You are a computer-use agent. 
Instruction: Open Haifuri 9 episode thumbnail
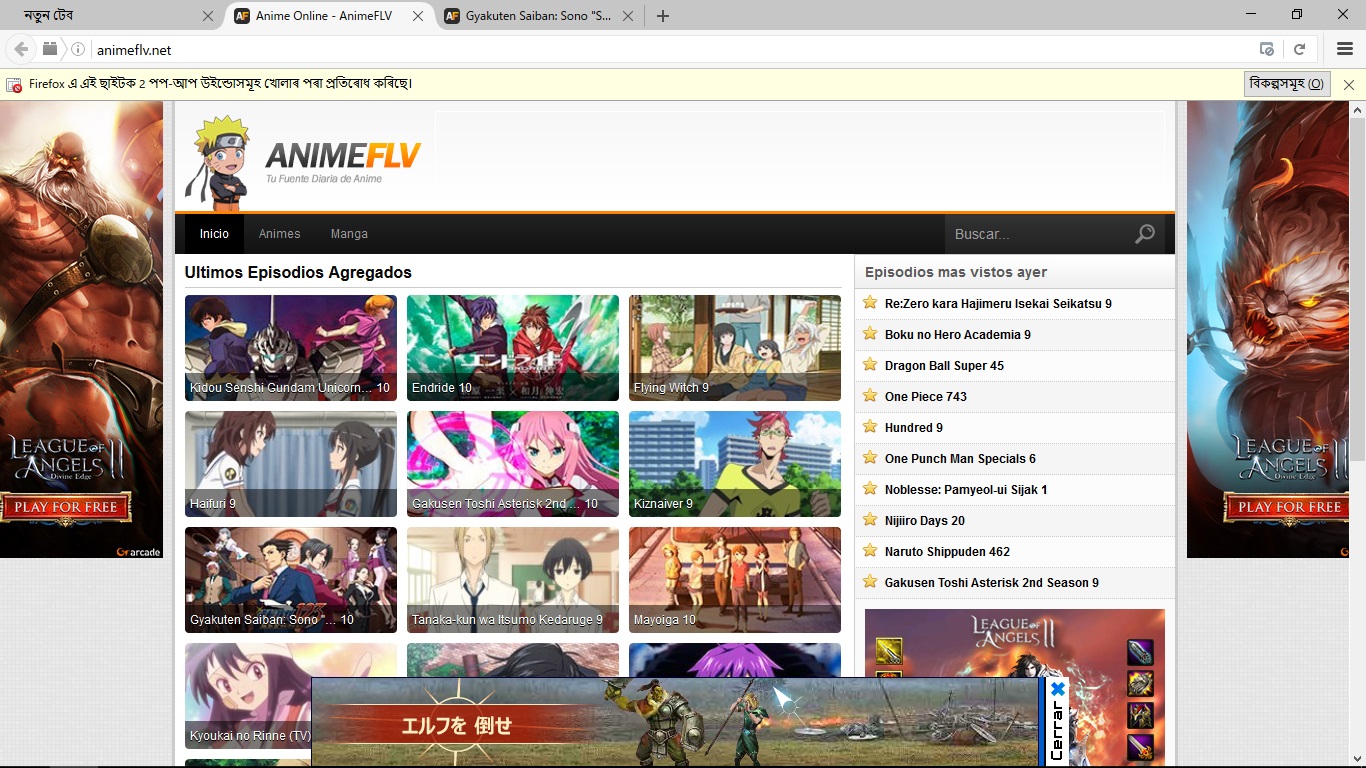[x=291, y=464]
